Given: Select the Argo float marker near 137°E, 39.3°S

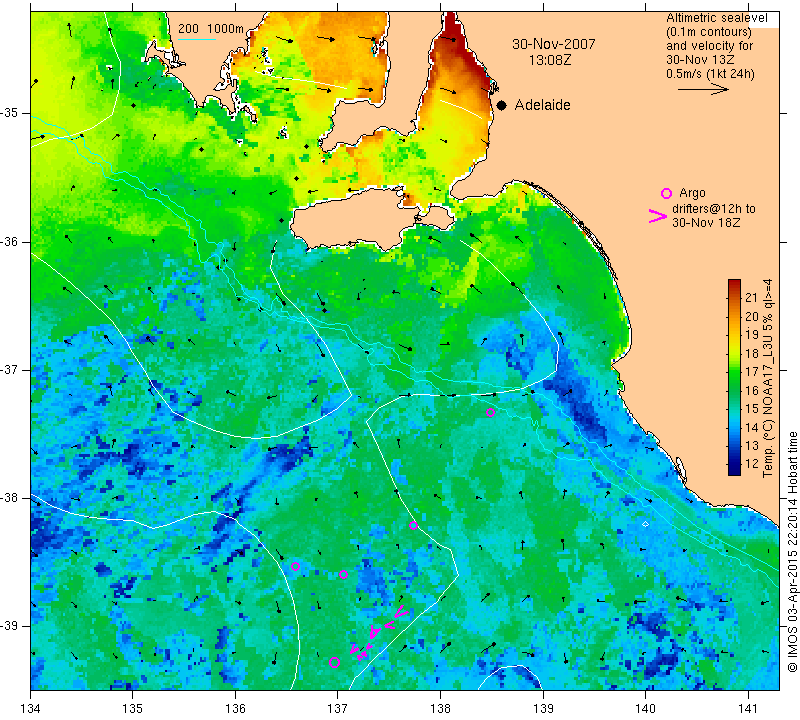Looking at the screenshot, I should click(334, 663).
